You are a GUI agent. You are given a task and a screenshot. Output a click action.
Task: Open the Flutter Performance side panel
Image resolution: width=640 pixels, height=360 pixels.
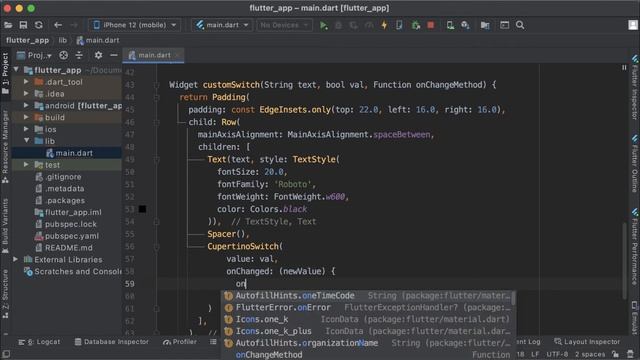[x=635, y=247]
